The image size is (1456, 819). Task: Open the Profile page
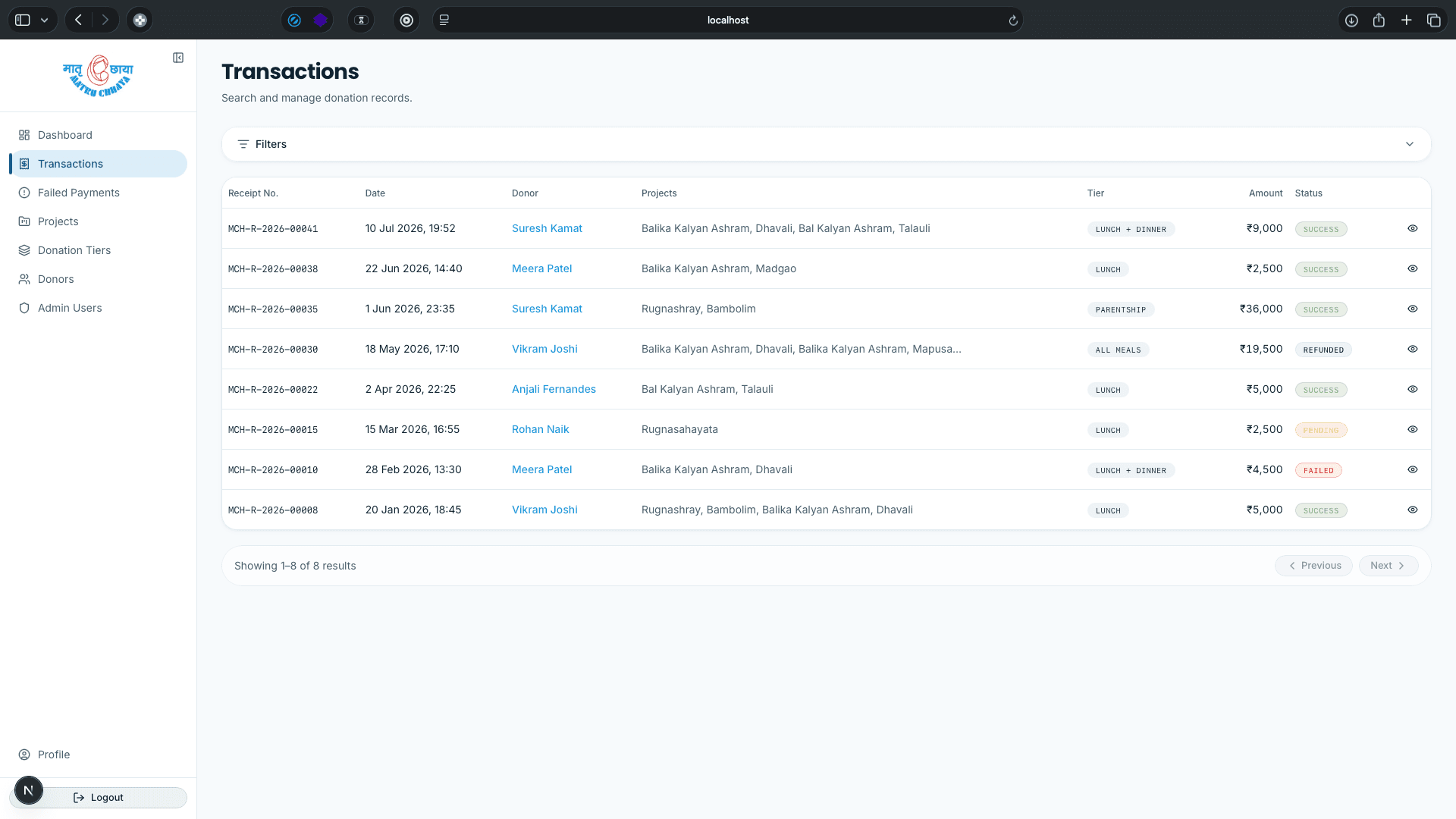98,755
